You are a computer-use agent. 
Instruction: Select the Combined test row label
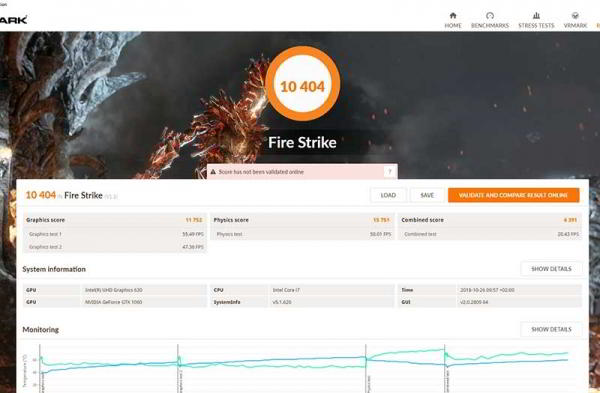[420, 234]
